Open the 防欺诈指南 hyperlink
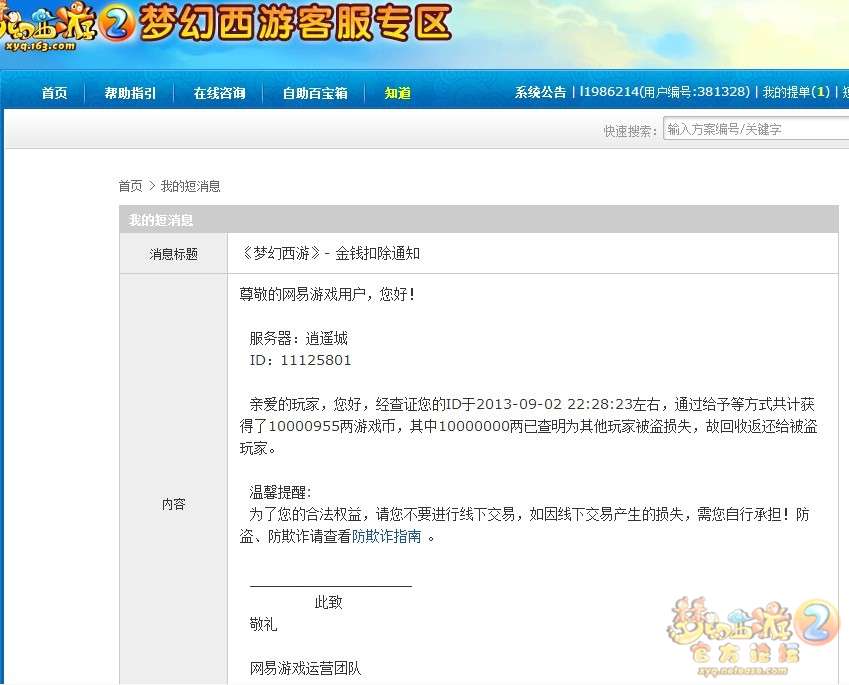This screenshot has height=685, width=849. pos(387,536)
